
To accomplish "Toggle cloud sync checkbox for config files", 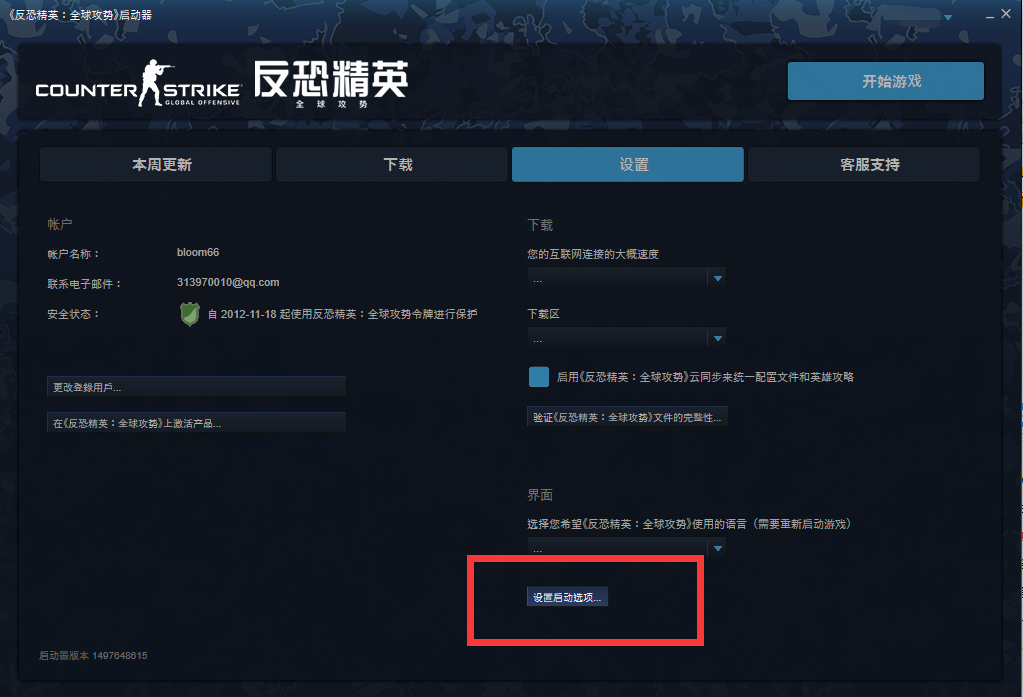I will 539,377.
